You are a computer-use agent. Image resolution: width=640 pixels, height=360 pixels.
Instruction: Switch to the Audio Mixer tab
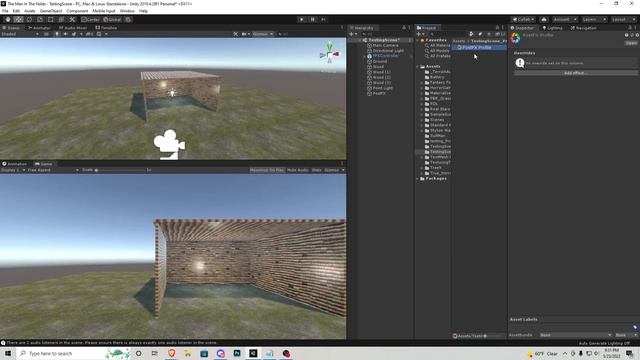click(x=73, y=28)
